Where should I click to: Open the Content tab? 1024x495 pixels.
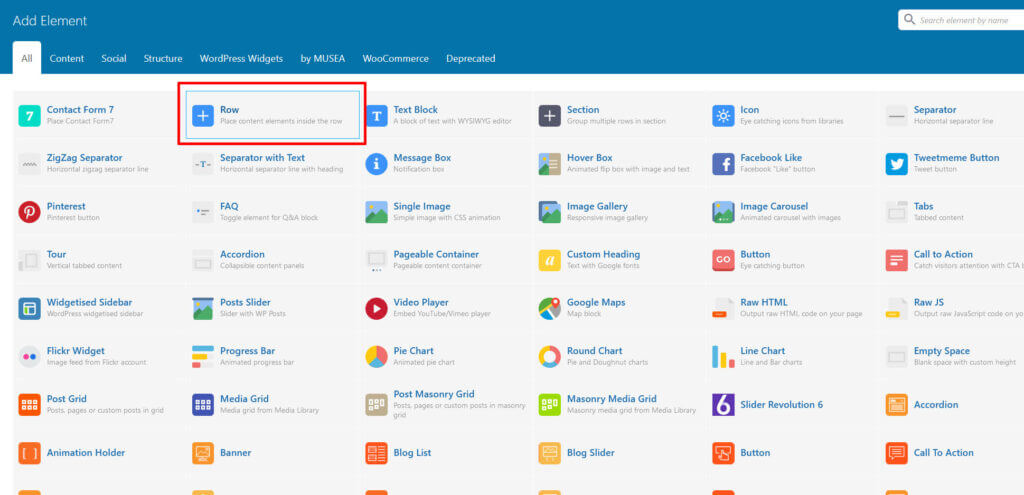tap(67, 58)
